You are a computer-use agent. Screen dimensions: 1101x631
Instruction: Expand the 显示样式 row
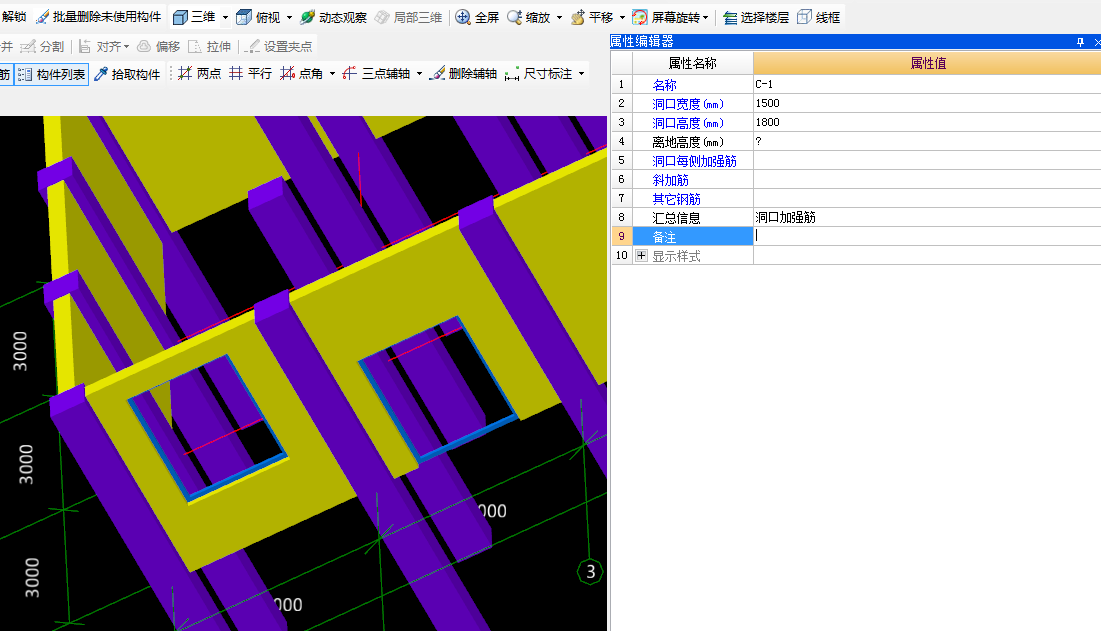[641, 256]
